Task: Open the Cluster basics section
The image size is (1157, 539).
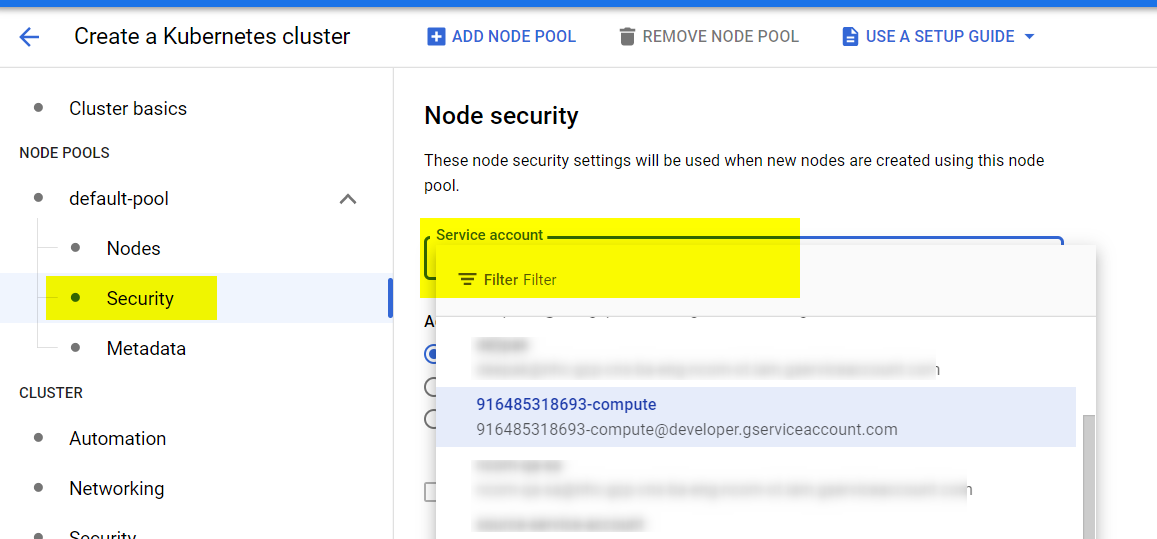Action: [128, 109]
